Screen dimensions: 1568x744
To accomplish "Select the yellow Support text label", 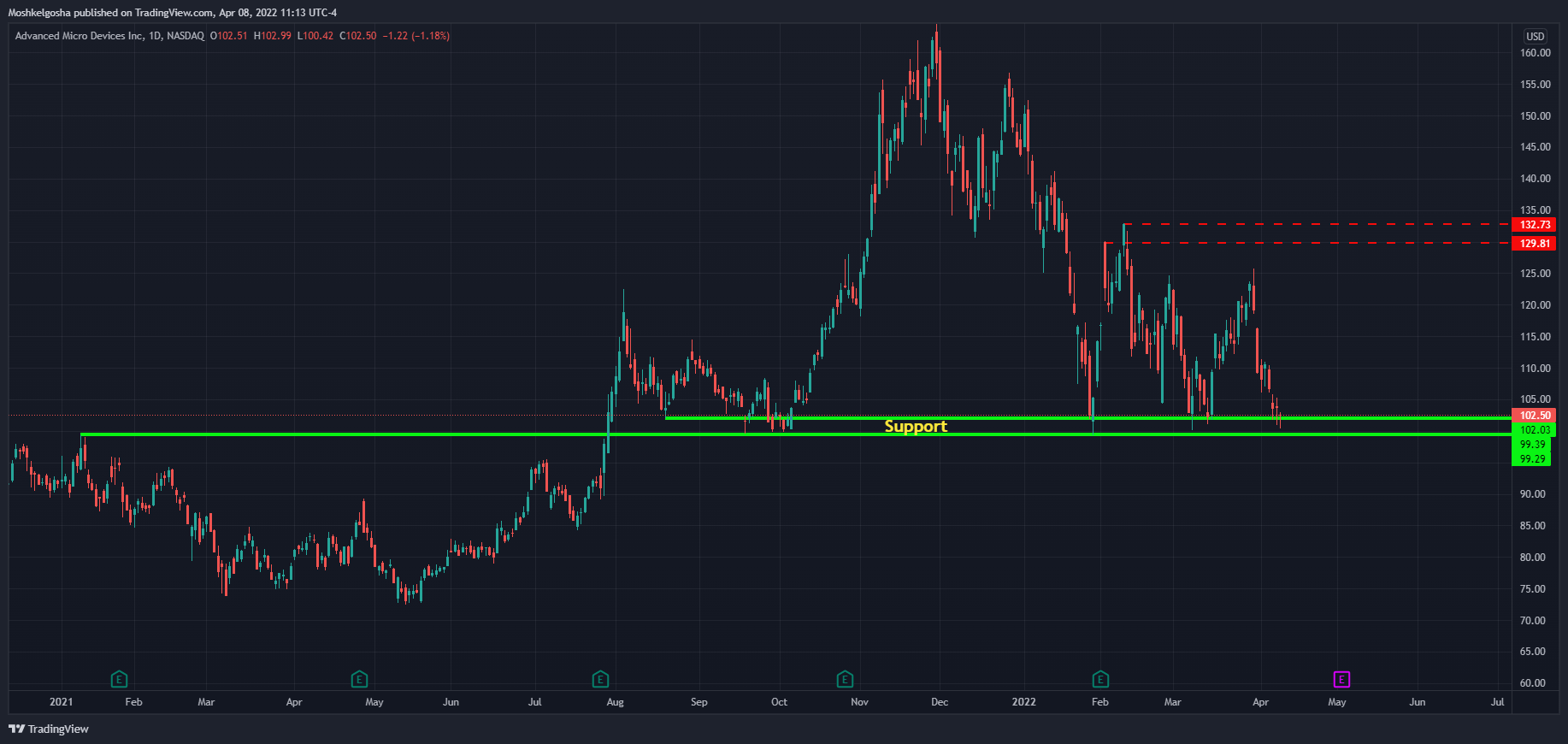I will pos(916,426).
